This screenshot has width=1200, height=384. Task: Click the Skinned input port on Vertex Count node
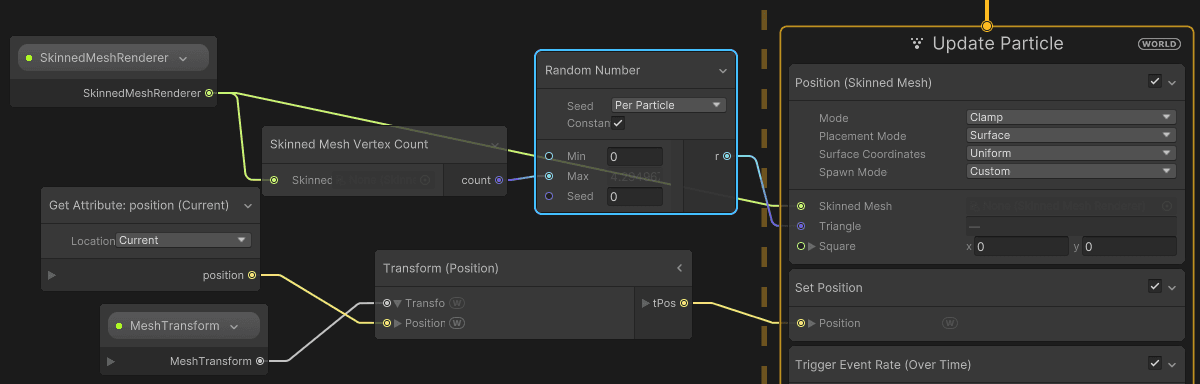pyautogui.click(x=274, y=180)
